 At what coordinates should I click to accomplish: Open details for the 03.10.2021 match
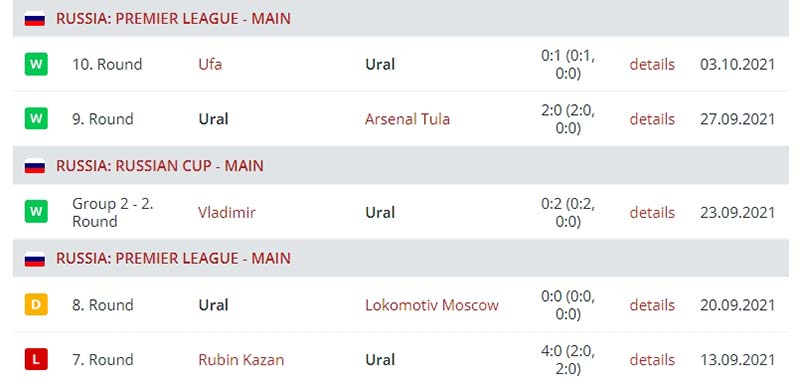652,65
